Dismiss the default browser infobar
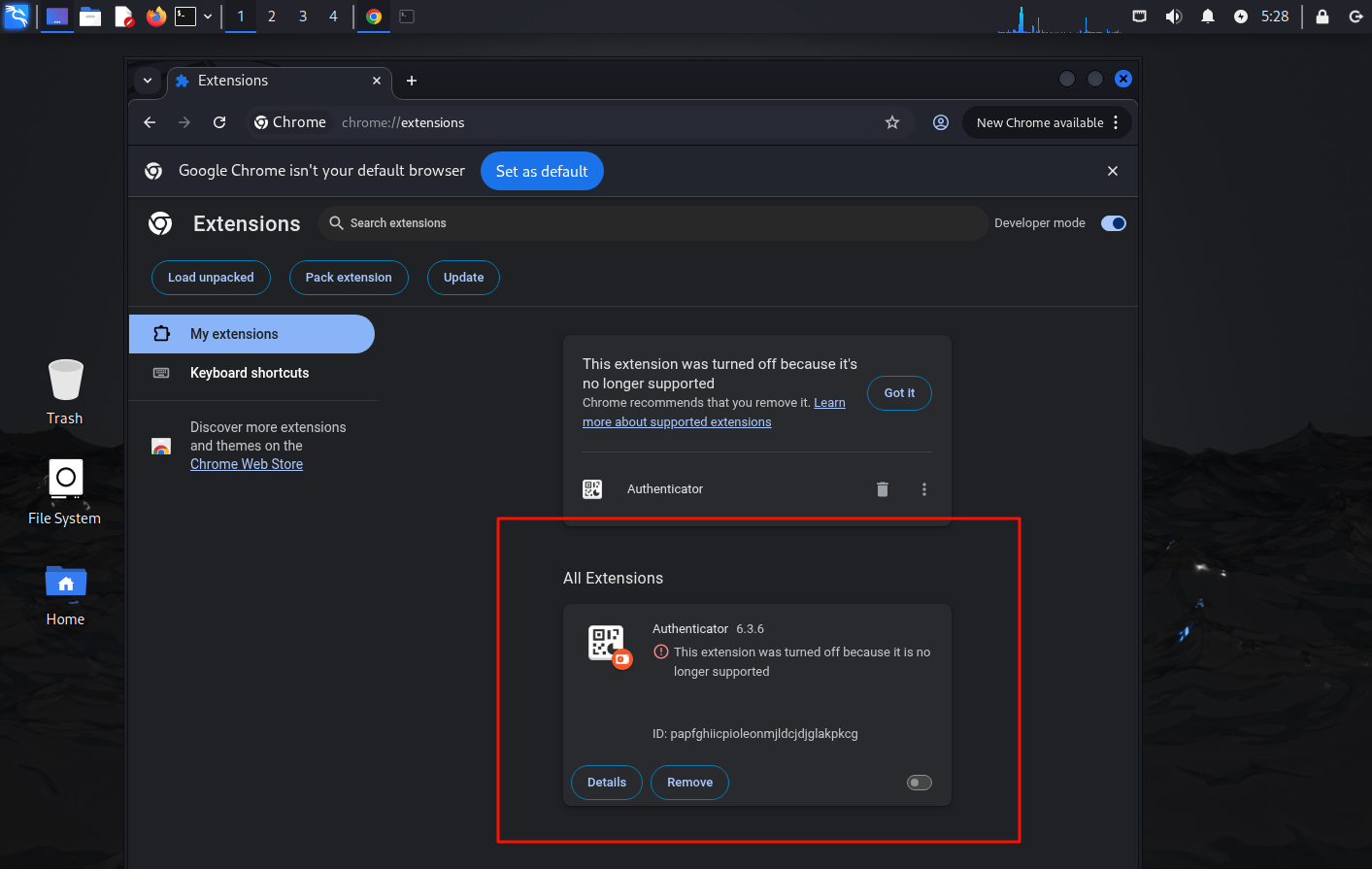The height and width of the screenshot is (869, 1372). [1113, 171]
